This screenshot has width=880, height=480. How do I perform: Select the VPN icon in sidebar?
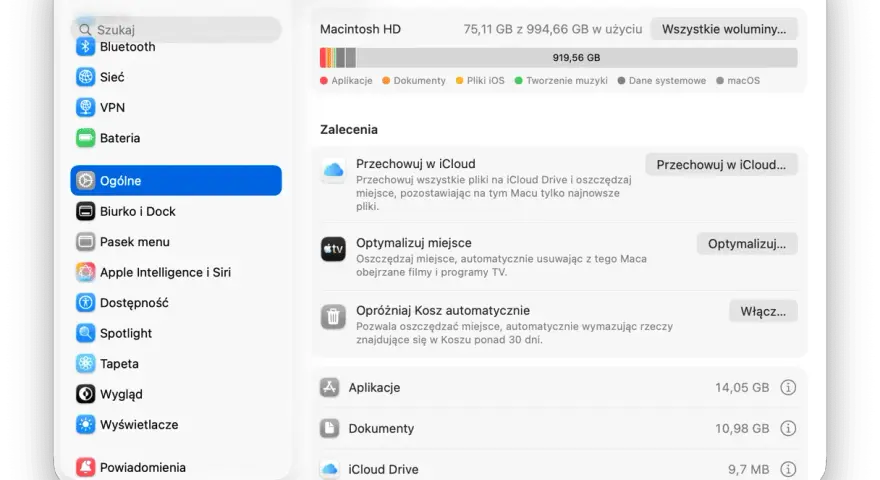pos(85,107)
